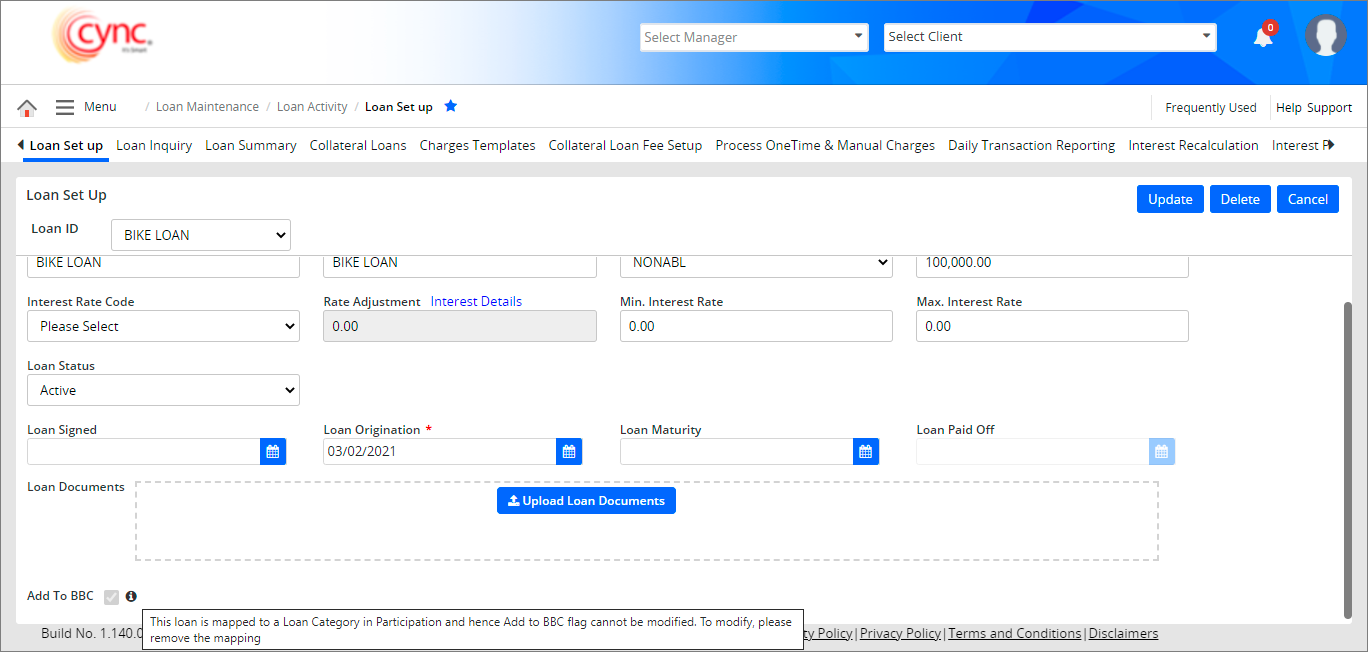This screenshot has width=1368, height=652.
Task: Open the Interest Details link
Action: pos(476,301)
